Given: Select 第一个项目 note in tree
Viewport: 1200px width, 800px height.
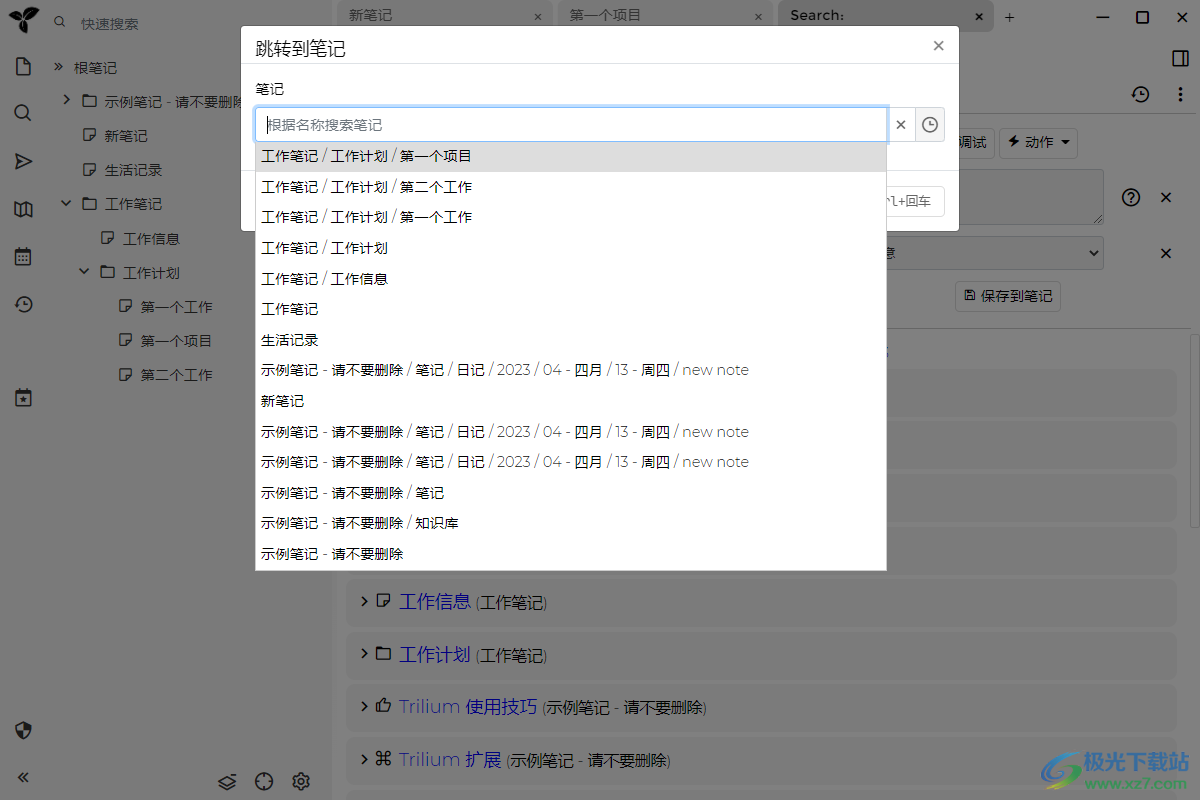Looking at the screenshot, I should coord(176,341).
